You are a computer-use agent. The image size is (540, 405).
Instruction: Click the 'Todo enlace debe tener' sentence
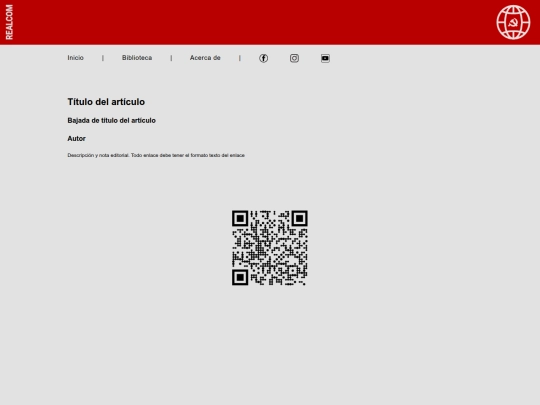pos(188,155)
